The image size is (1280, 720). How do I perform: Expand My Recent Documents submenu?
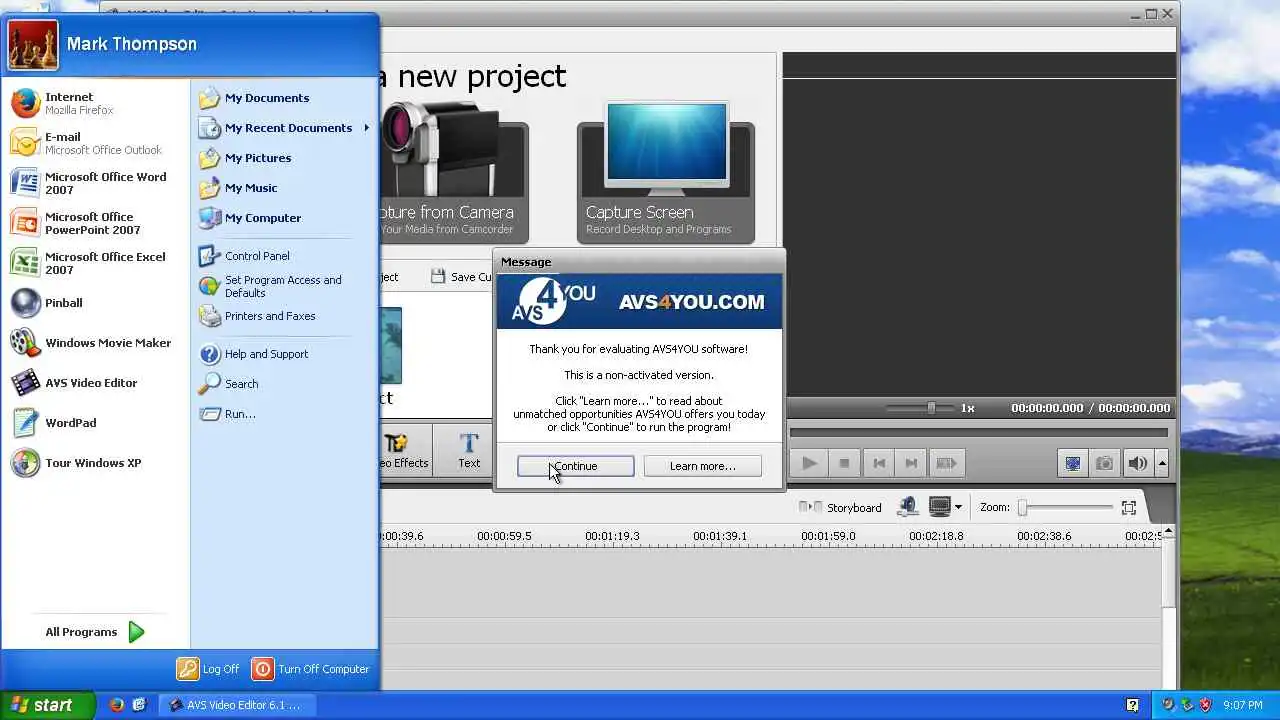(284, 128)
